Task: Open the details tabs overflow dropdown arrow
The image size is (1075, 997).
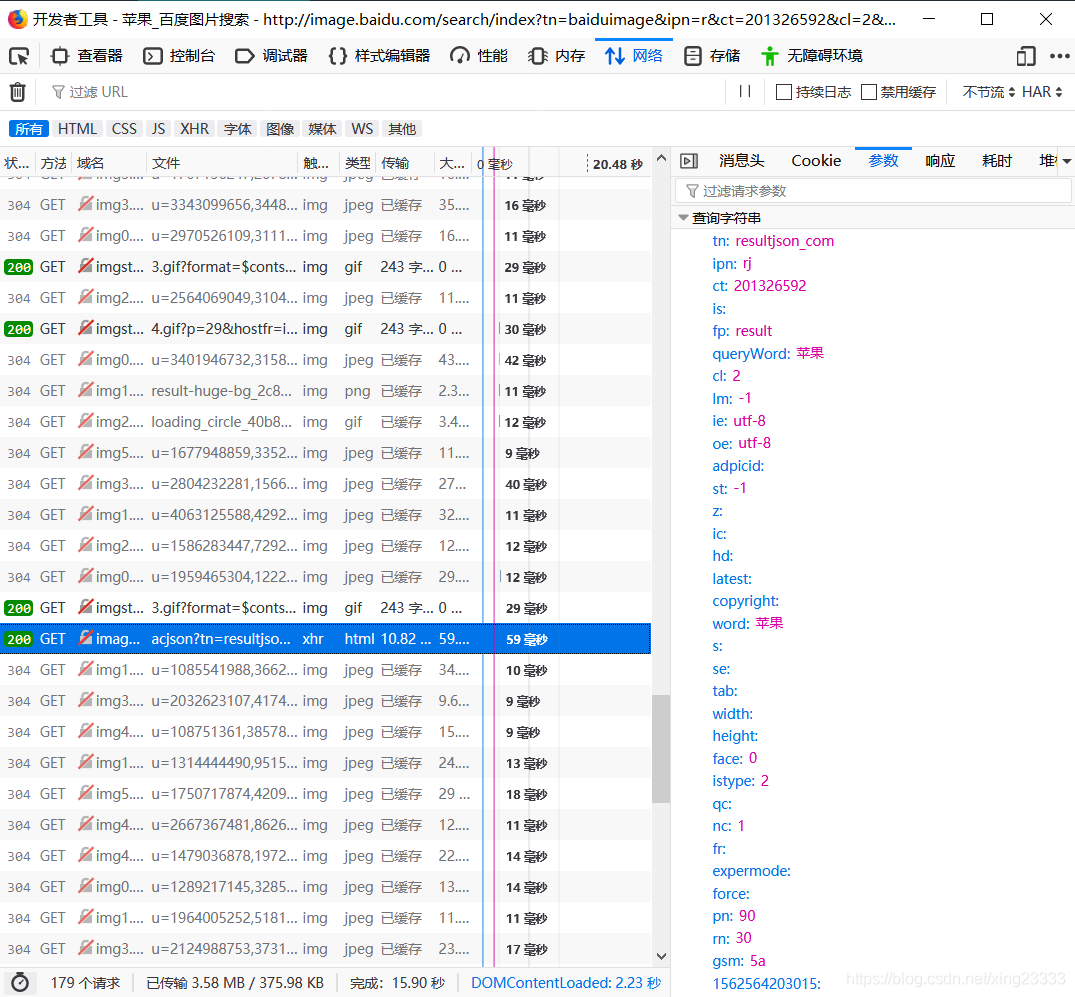Action: coord(1066,161)
